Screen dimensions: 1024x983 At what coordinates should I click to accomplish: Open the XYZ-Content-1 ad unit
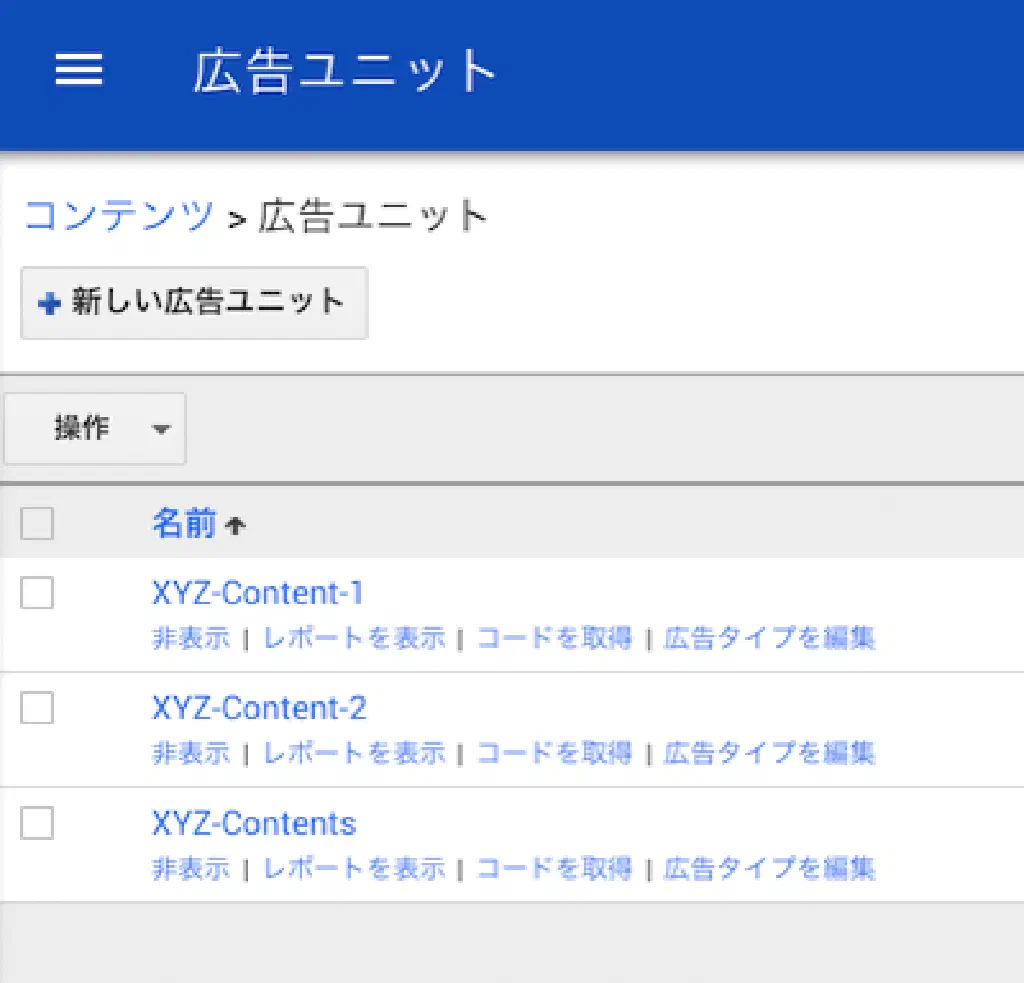pos(257,593)
